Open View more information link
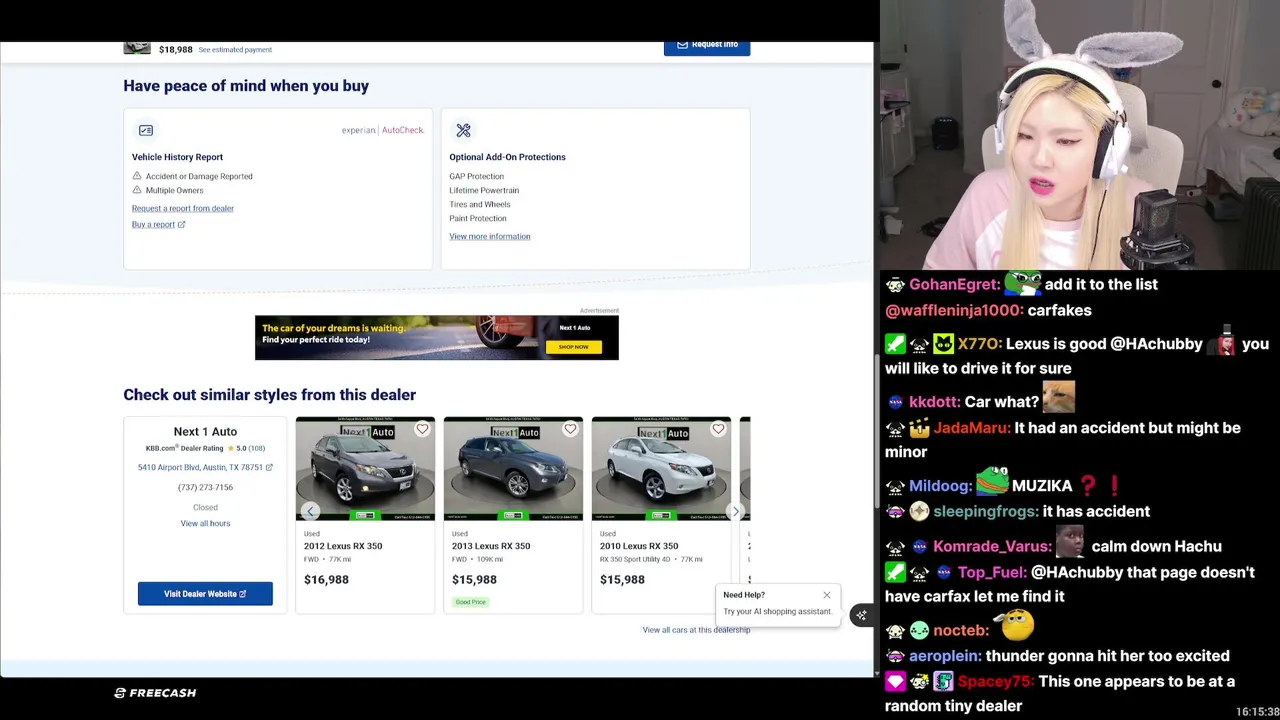 pos(490,236)
